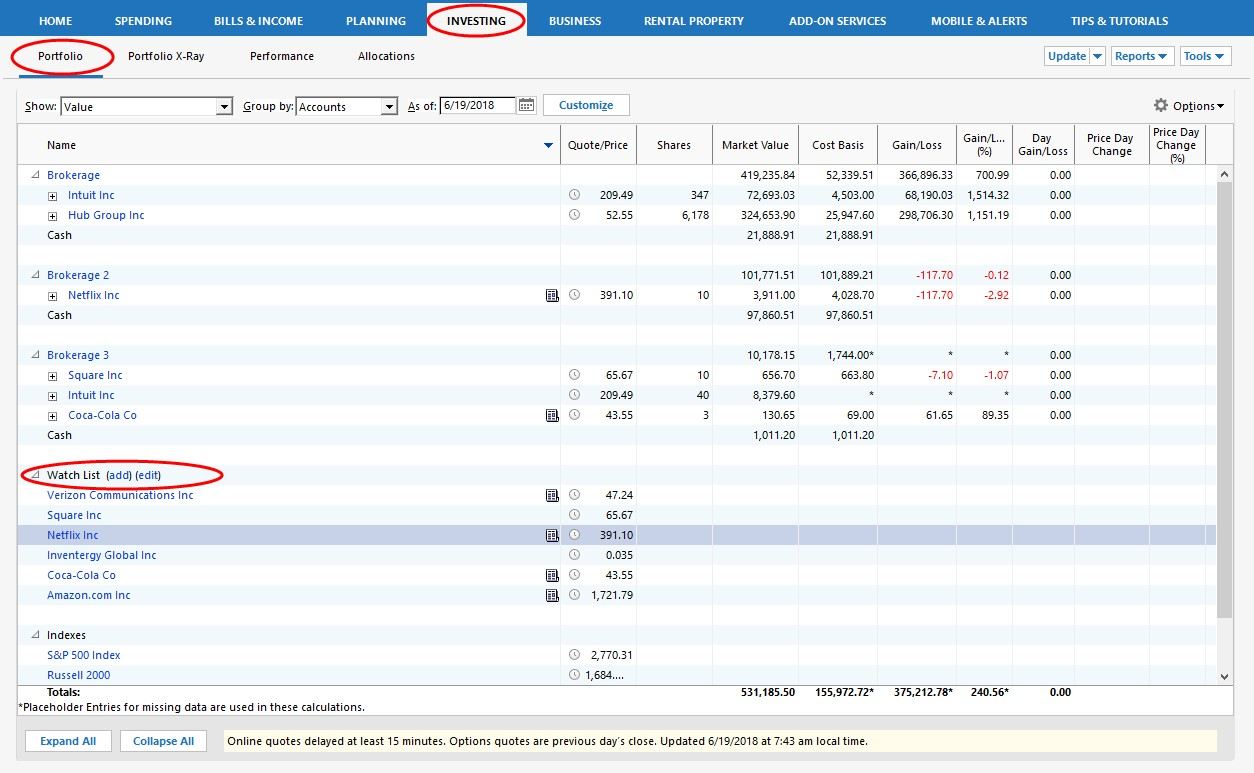Open the Reports dropdown menu
The image size is (1254, 773).
(1142, 56)
